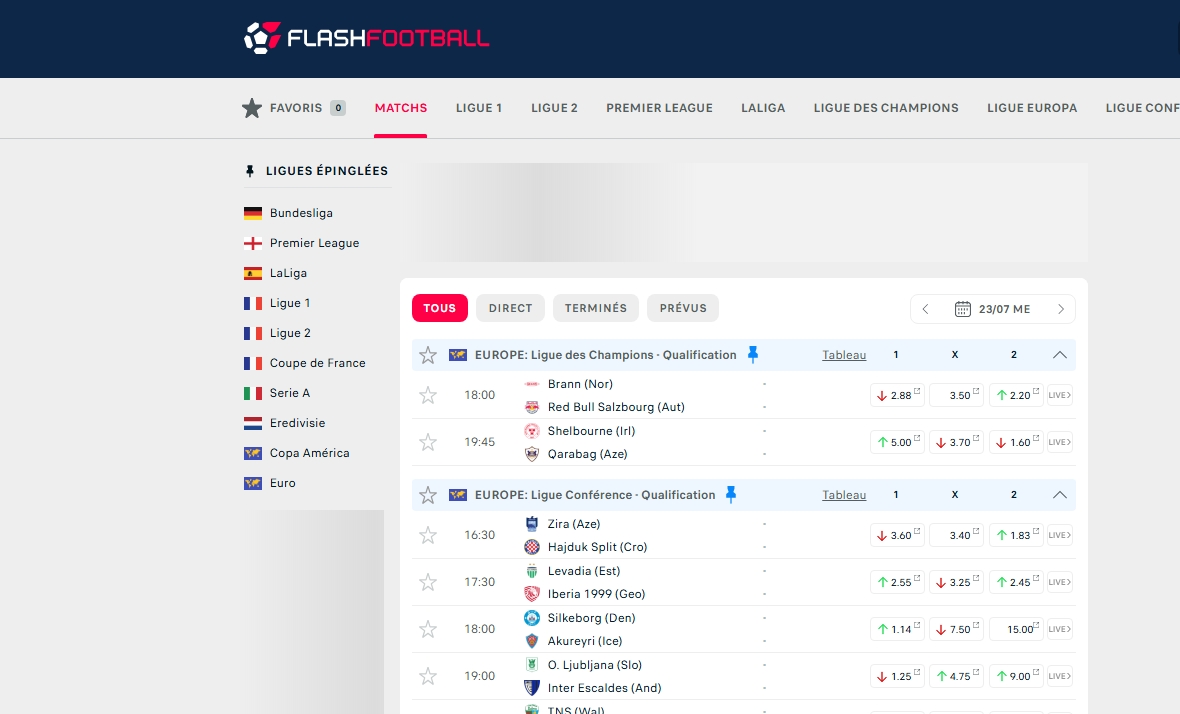Click the Brann home odds 2.88
The image size is (1180, 714).
tap(897, 395)
